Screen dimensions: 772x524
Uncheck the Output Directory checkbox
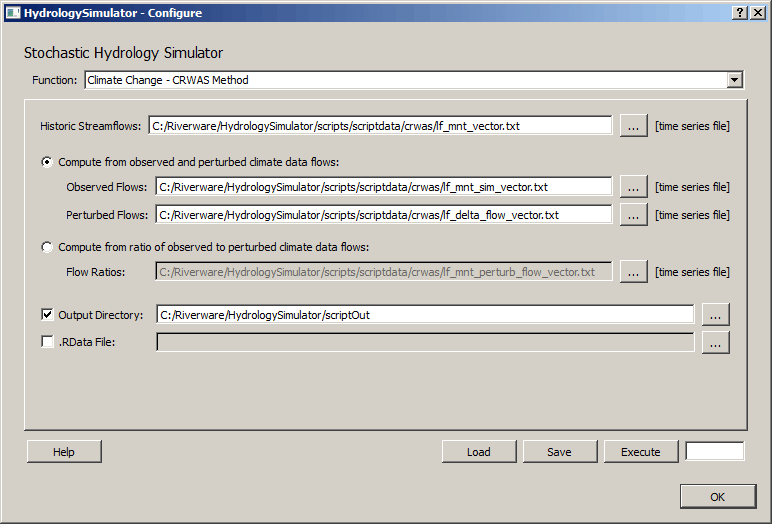click(x=47, y=314)
